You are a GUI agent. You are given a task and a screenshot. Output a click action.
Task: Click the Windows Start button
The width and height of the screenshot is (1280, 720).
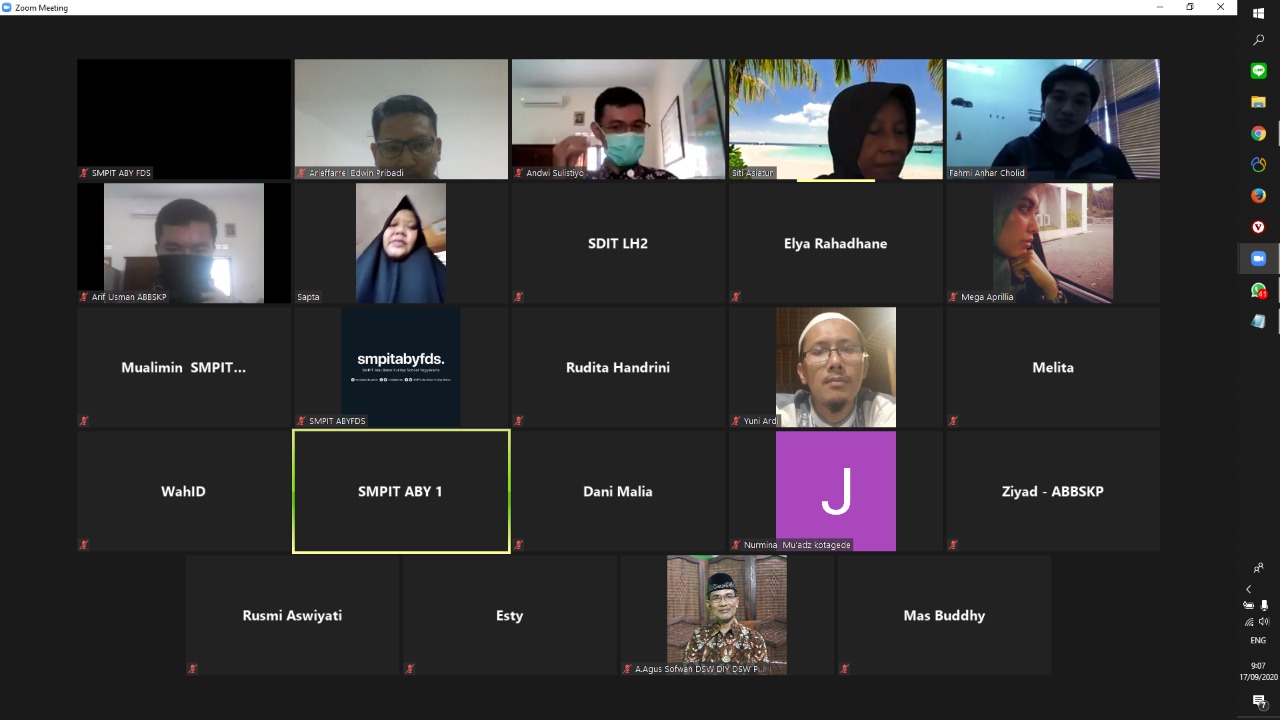click(1258, 13)
